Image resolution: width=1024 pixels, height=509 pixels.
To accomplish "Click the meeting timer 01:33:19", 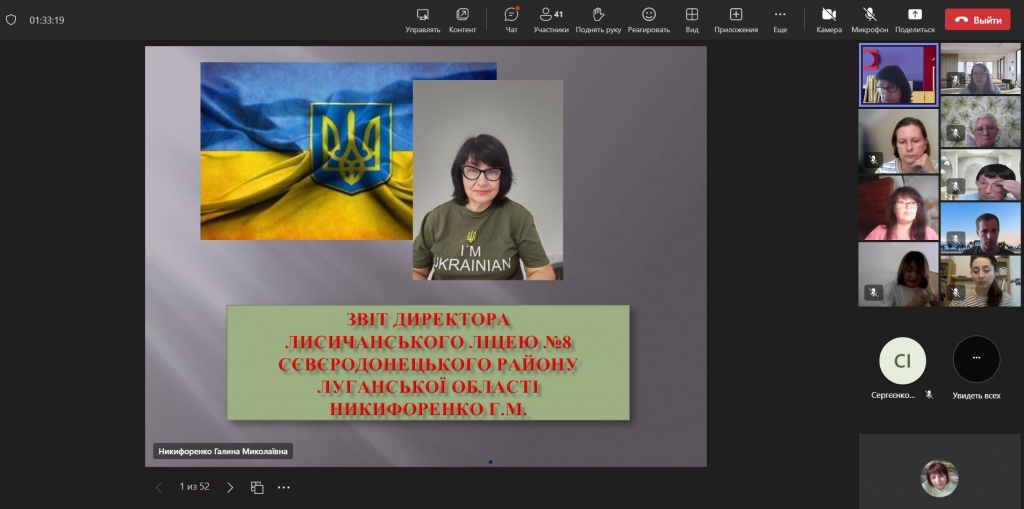I will [x=47, y=20].
